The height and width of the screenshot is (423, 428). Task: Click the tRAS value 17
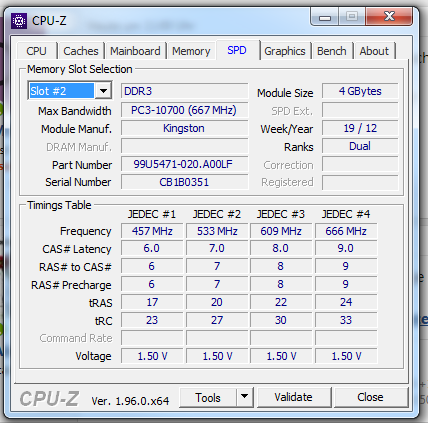point(152,302)
